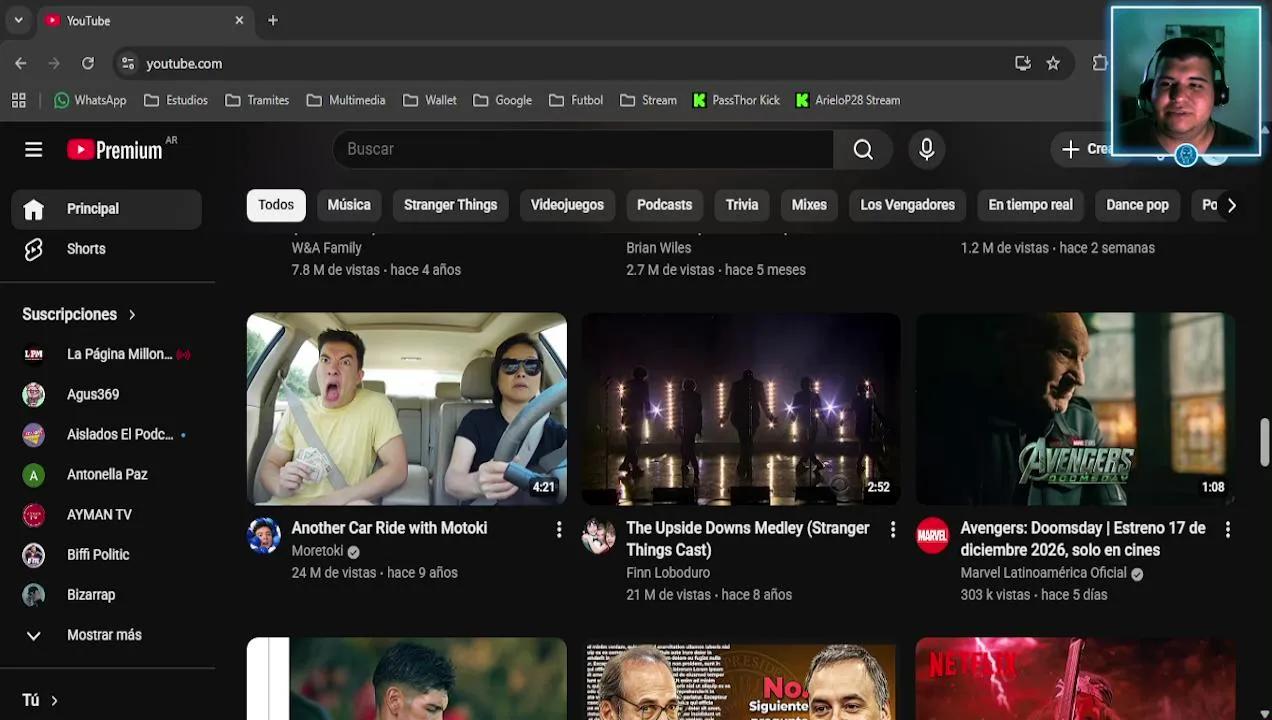Go back with the browser back arrow
Screen dimensions: 1272x720
point(21,63)
